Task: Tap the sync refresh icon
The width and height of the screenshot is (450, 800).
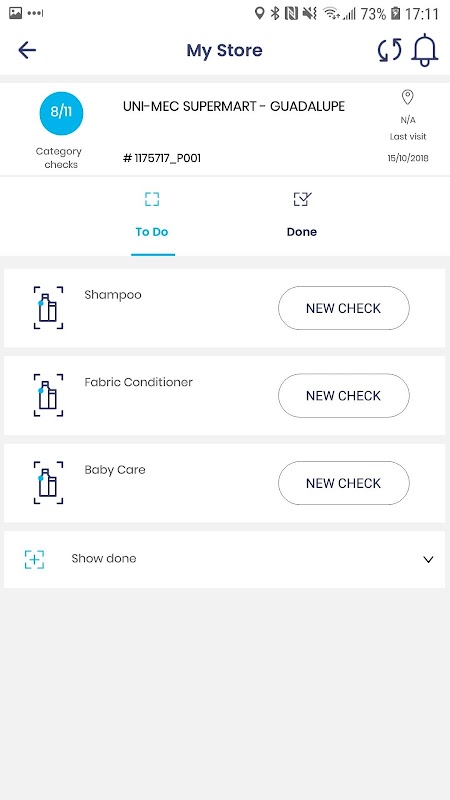Action: (x=389, y=50)
